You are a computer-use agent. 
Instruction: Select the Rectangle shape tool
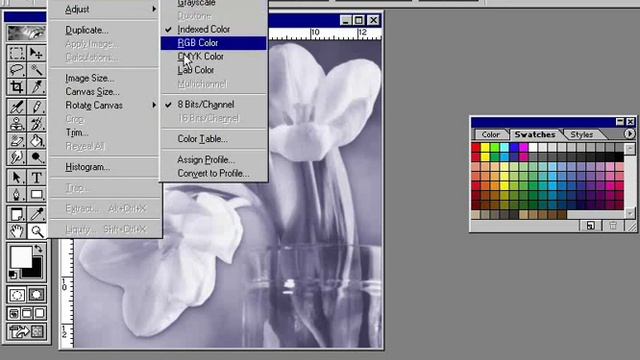pos(36,194)
